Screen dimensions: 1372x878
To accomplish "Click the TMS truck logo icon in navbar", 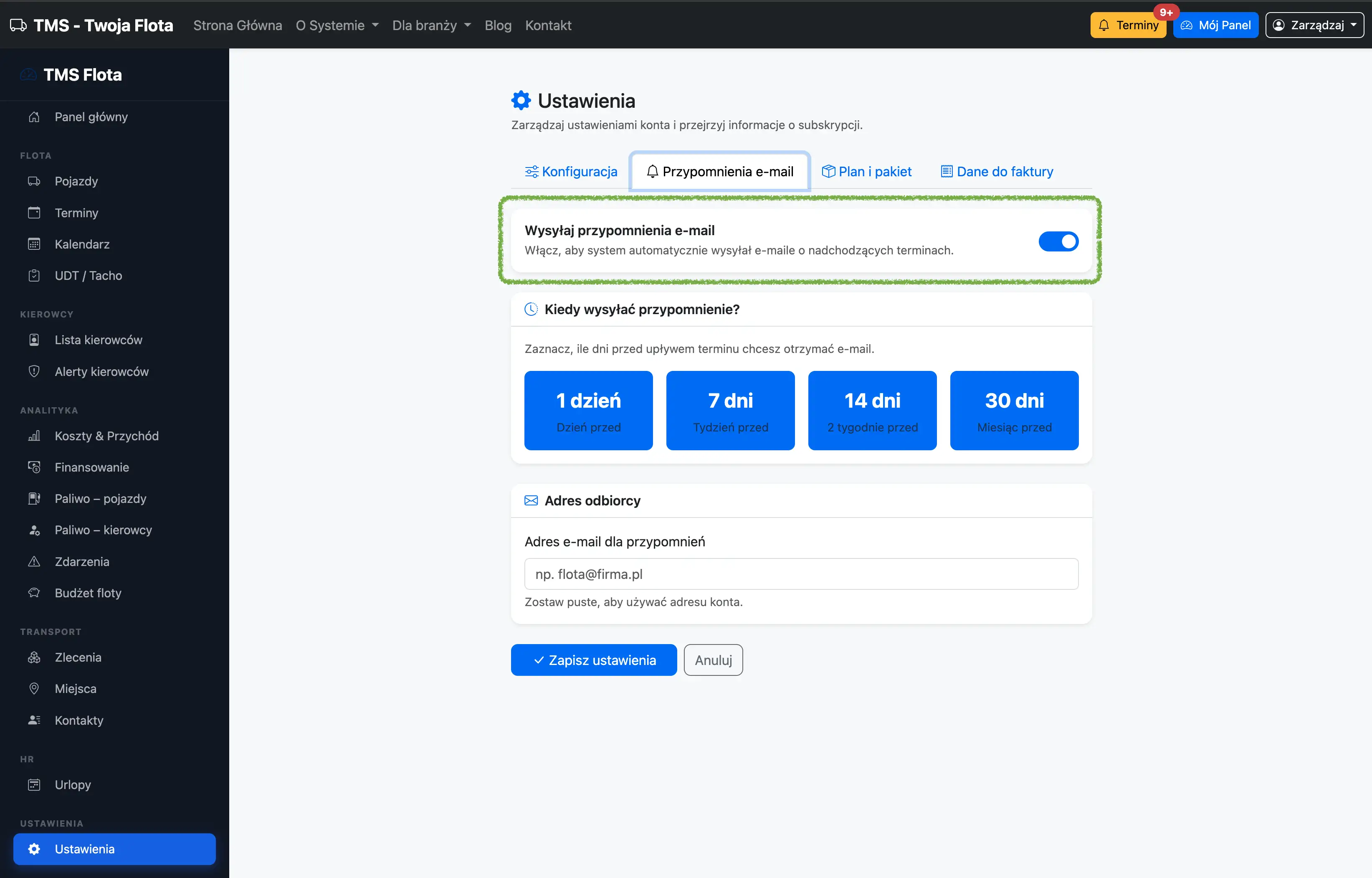I will tap(18, 25).
